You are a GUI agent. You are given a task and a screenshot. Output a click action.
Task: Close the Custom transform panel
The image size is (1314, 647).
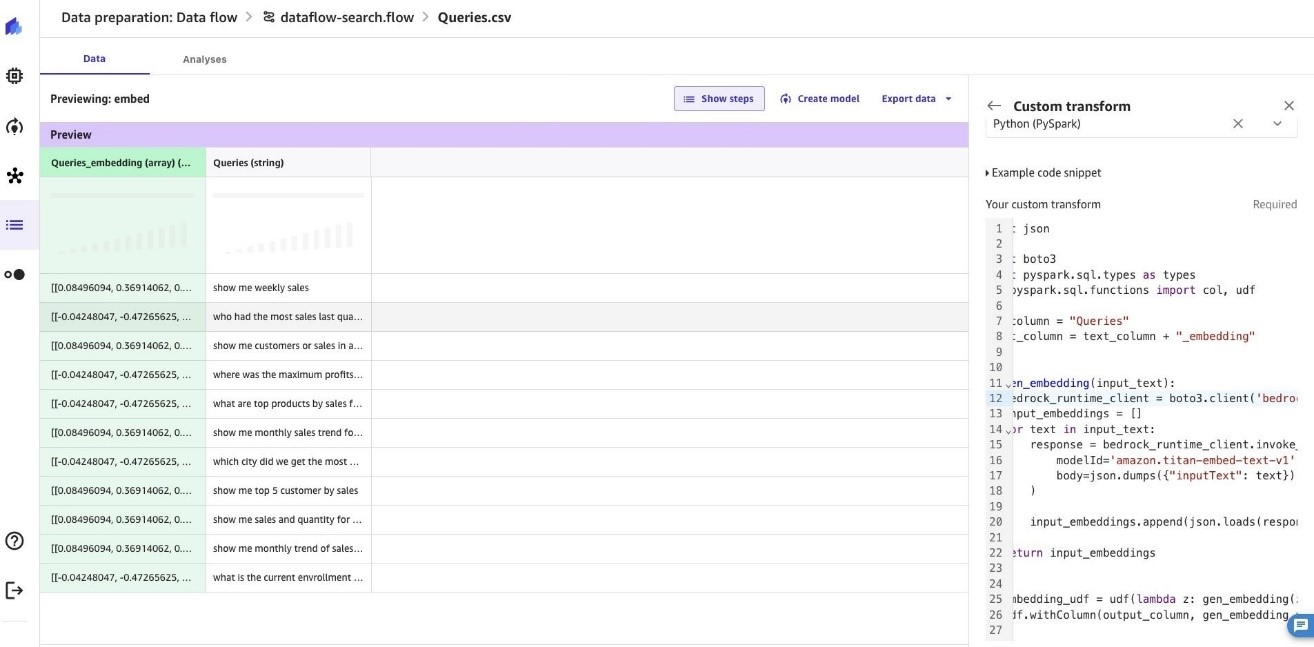click(1289, 106)
